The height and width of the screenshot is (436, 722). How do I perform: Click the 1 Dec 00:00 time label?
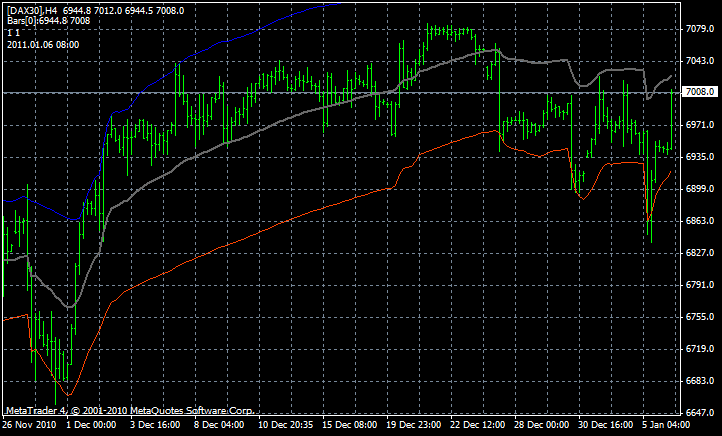91,424
